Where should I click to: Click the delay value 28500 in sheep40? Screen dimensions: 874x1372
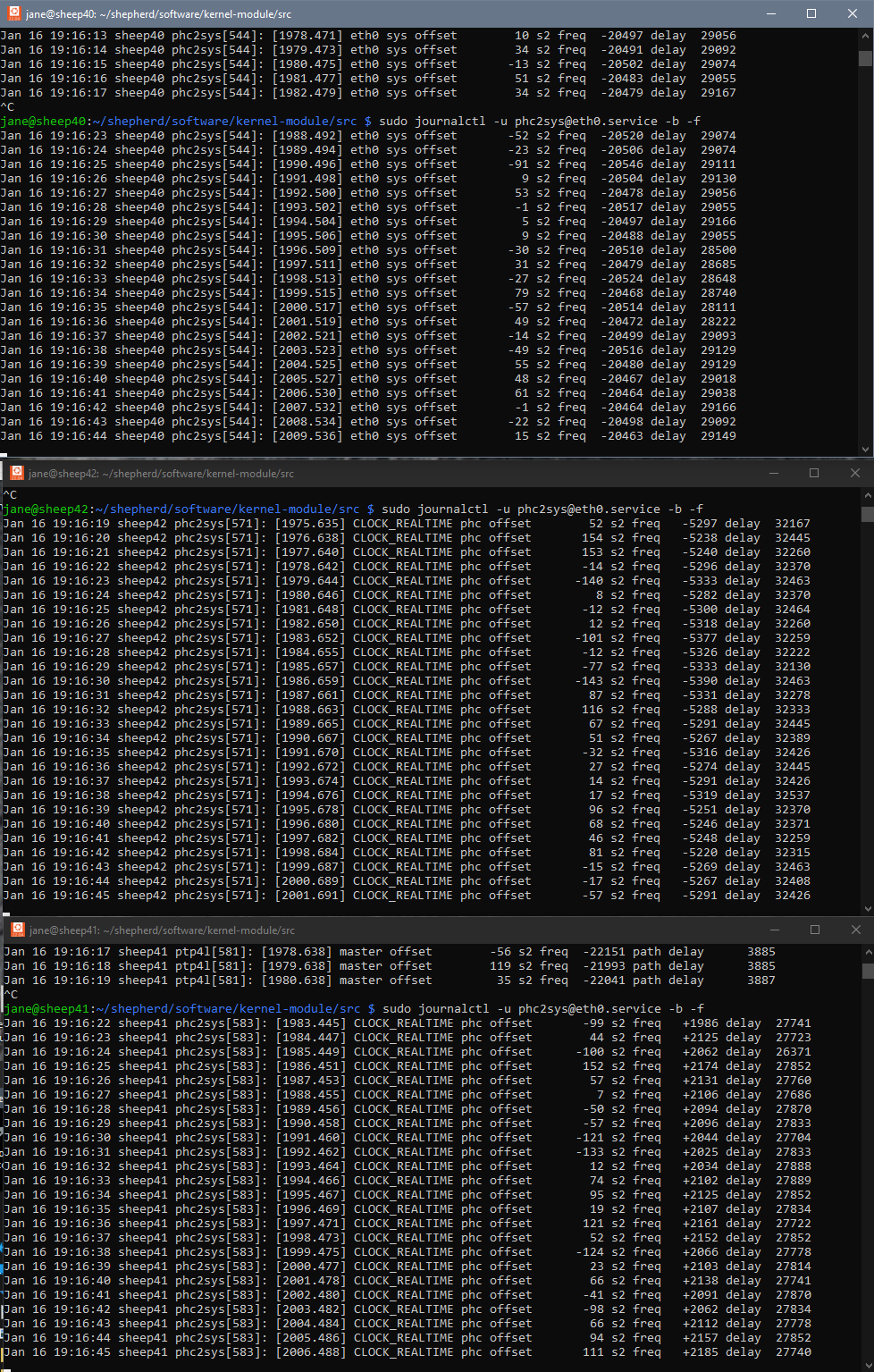[719, 250]
